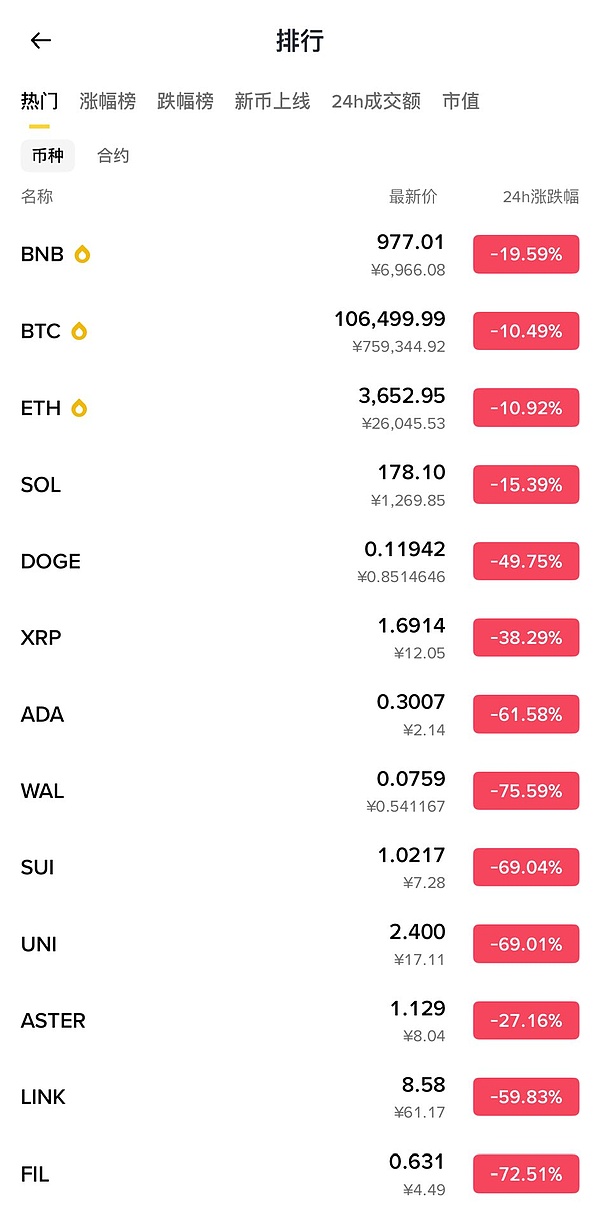Select the 币种 filter chip
Viewport: 600px width, 1209px height.
click(47, 156)
